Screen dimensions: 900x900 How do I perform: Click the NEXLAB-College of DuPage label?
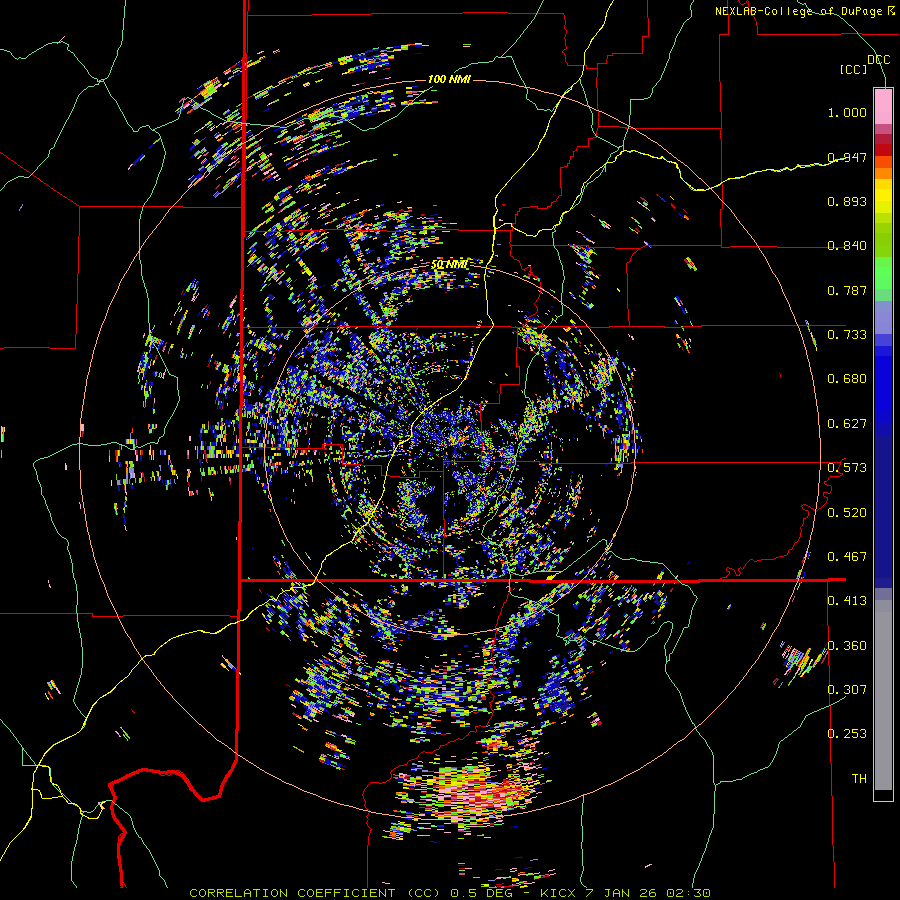(798, 11)
